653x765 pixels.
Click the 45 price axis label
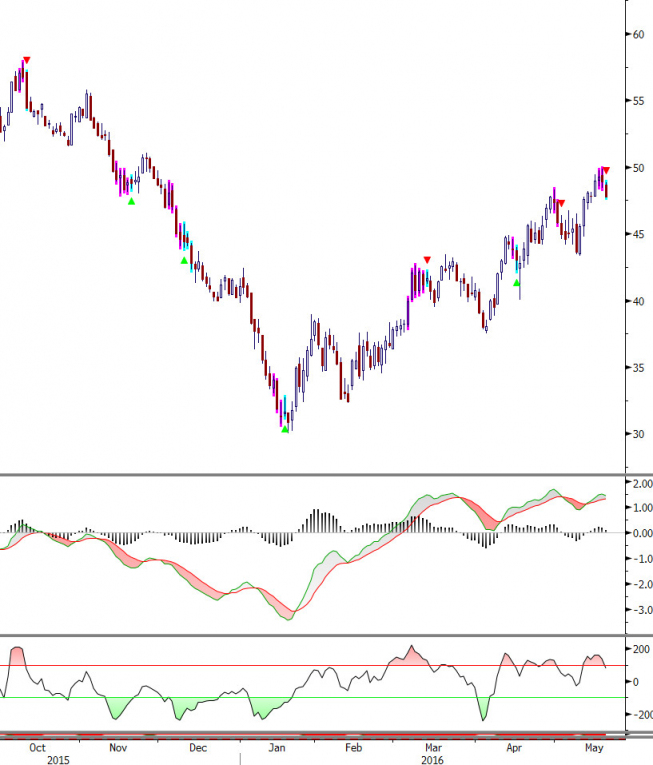[x=638, y=234]
